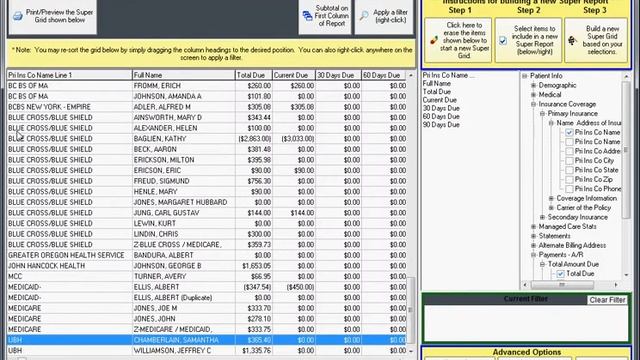Uncheck the first checked Pri Ins Co Name box
This screenshot has width=640, height=360.
[569, 132]
